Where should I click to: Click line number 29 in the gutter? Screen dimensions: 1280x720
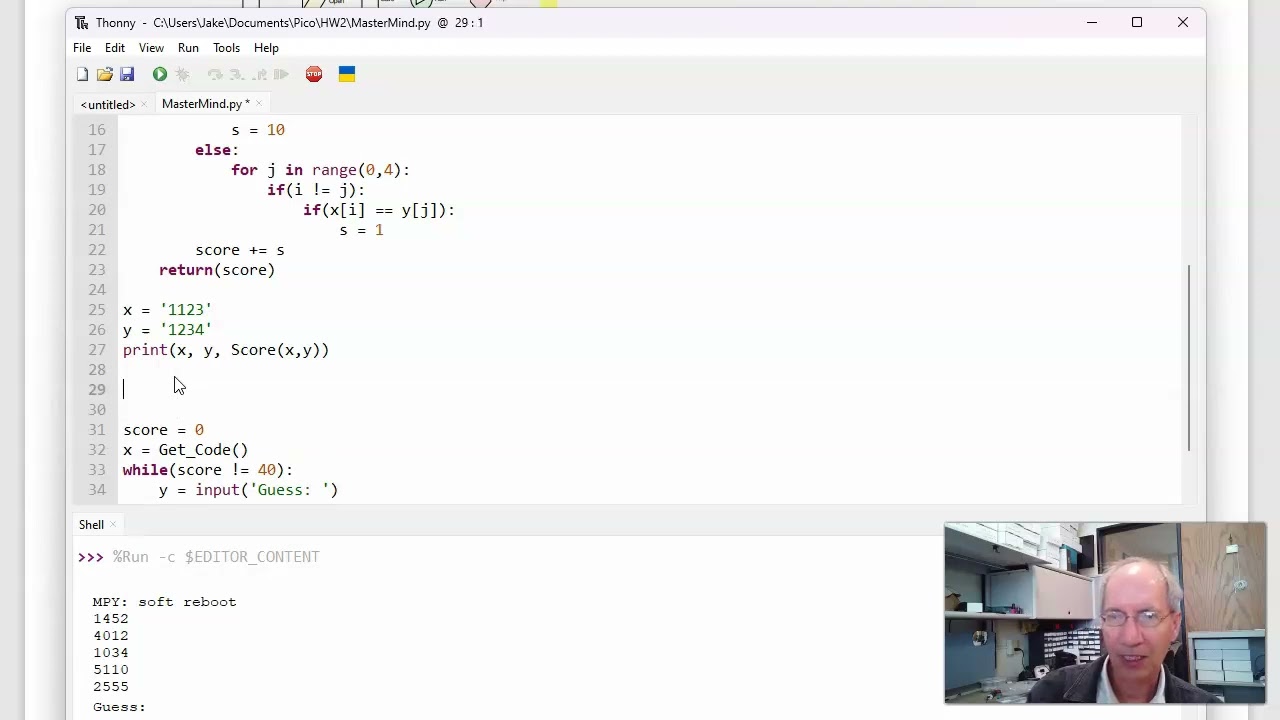click(x=97, y=390)
